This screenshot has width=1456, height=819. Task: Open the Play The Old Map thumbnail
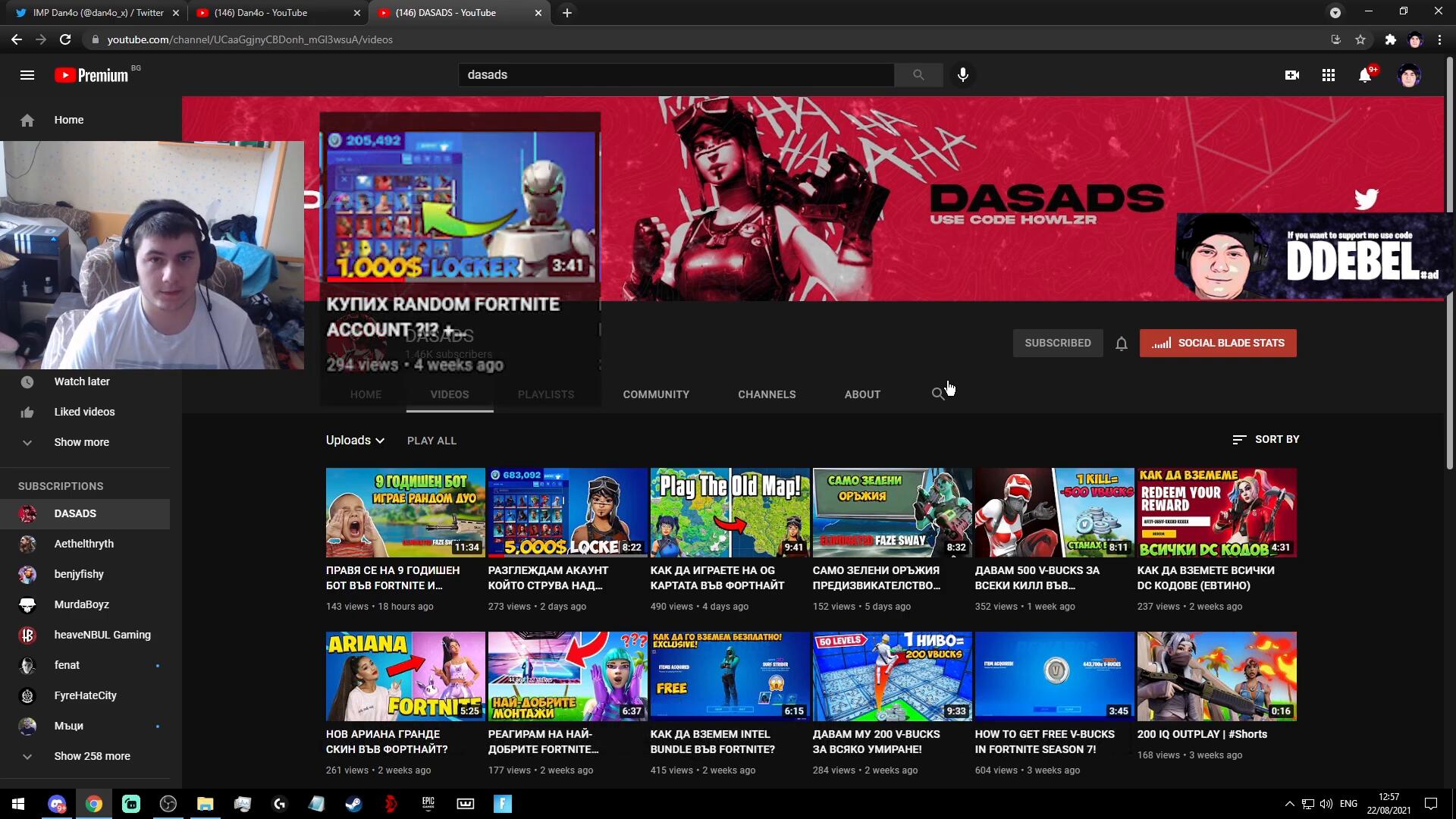pos(730,513)
